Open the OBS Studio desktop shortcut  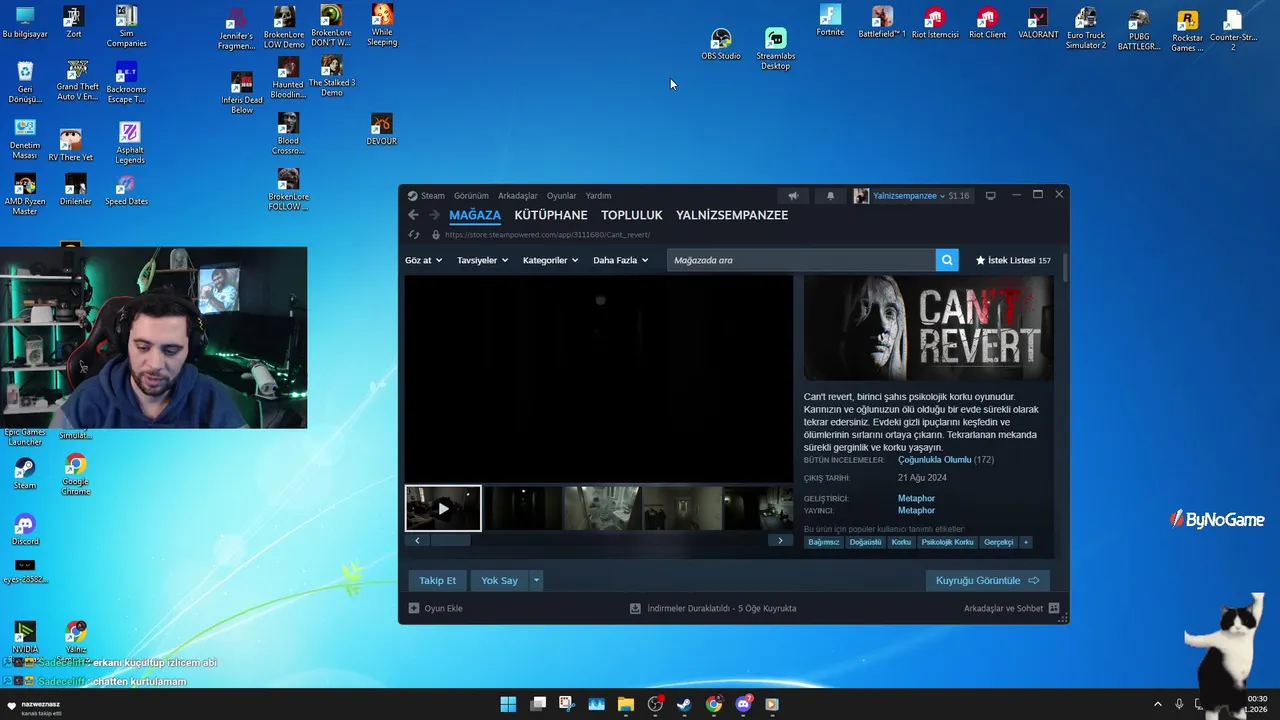pos(721,44)
